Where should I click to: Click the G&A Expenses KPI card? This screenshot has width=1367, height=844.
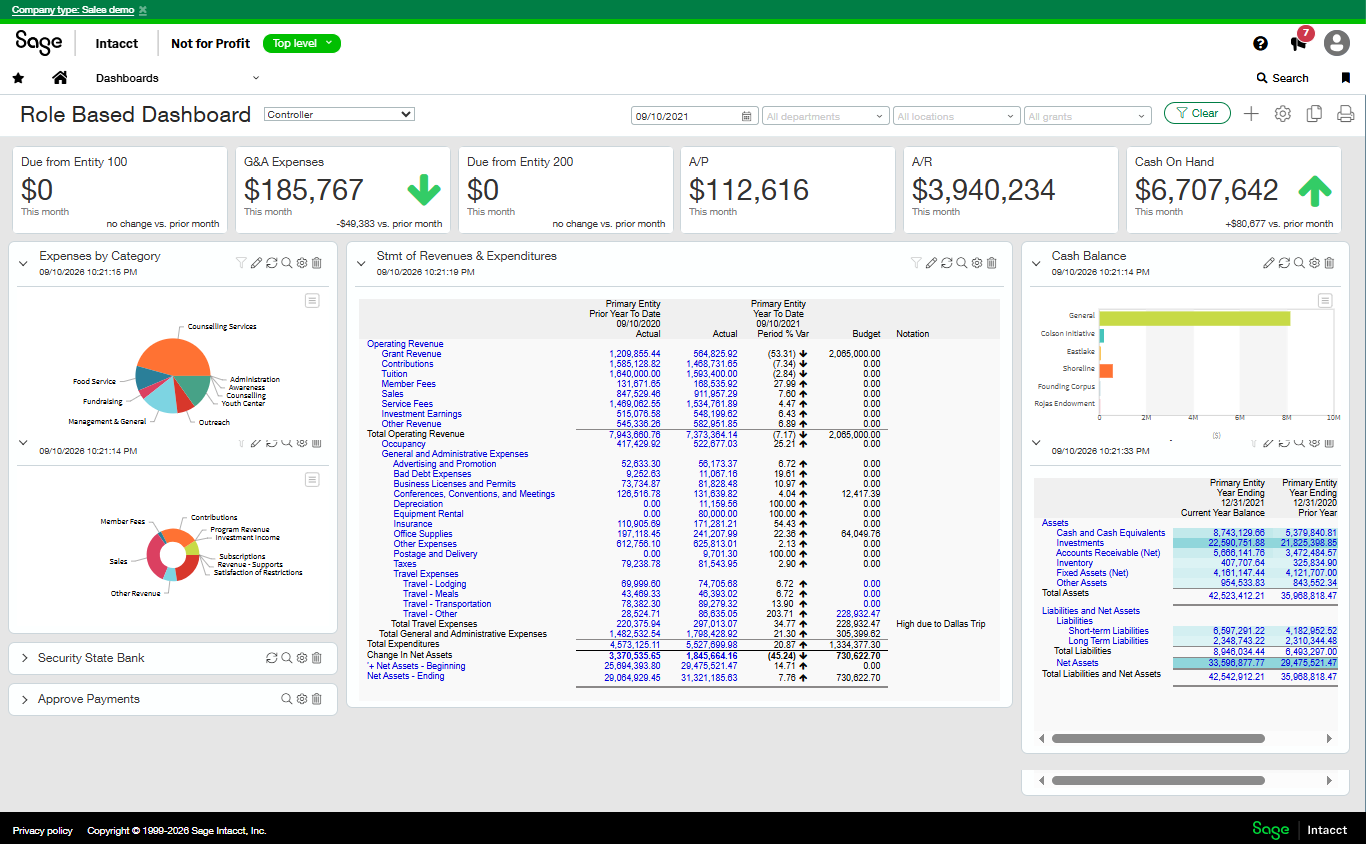[x=345, y=190]
